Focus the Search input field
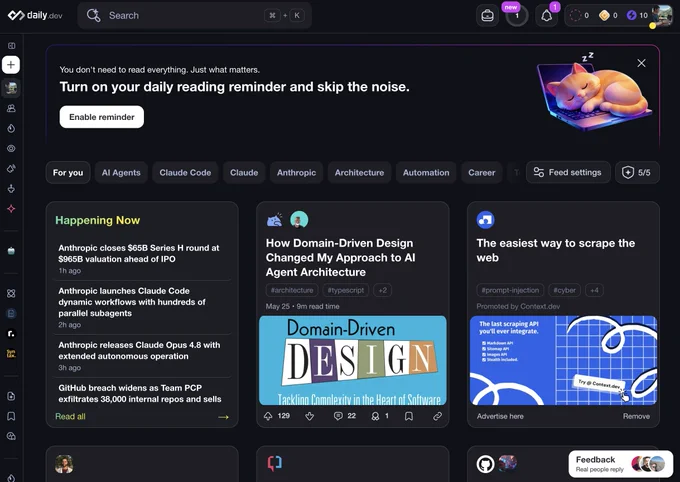This screenshot has width=680, height=482. [x=194, y=16]
